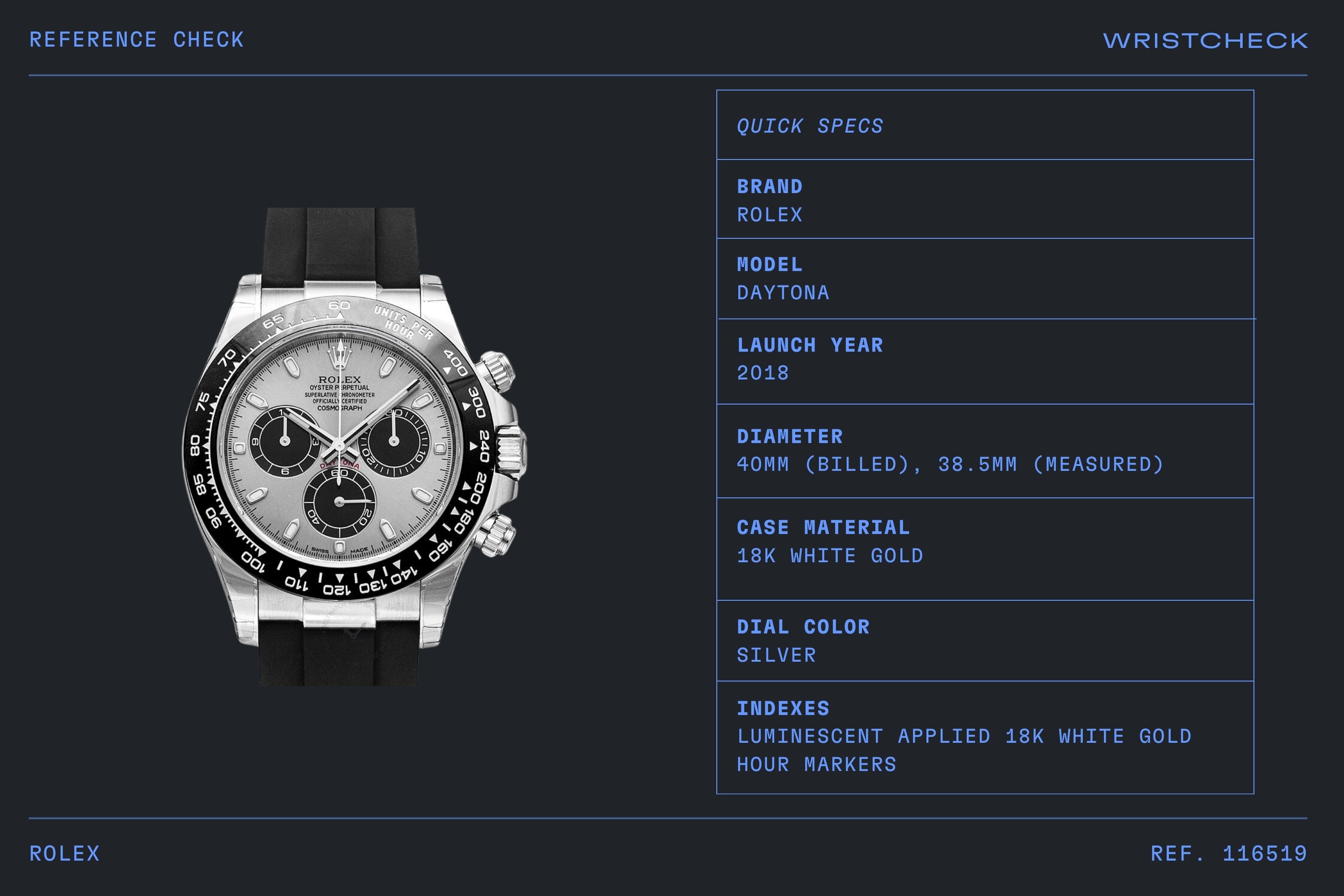
Task: Click the LAUNCH YEAR 2018 row
Action: (985, 362)
